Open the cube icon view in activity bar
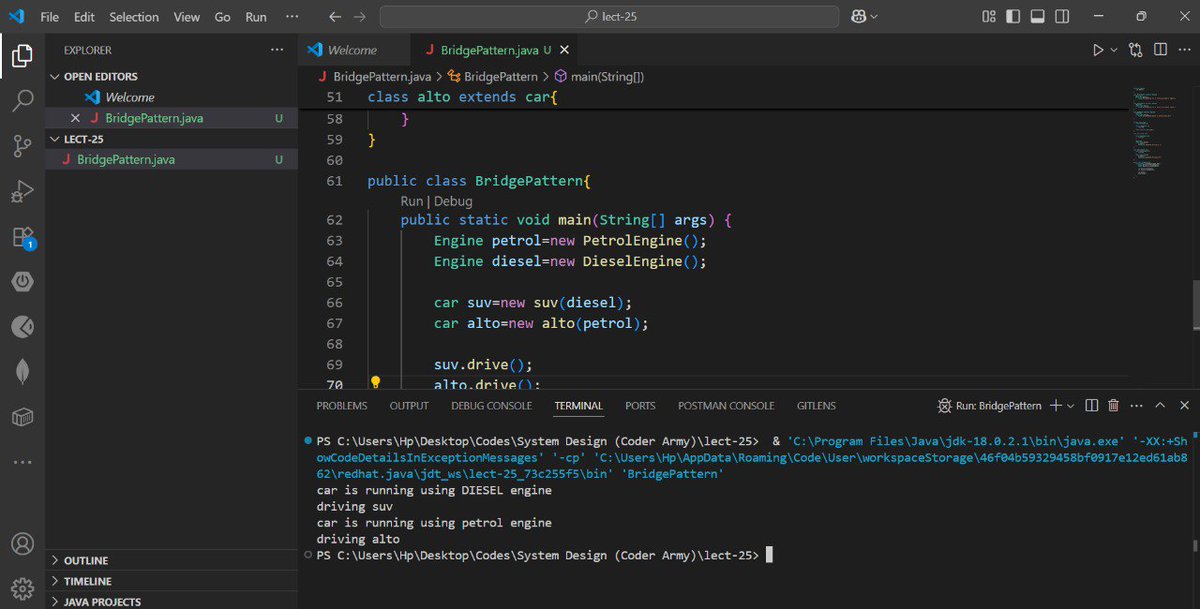Screen dimensions: 1200x609 (x=22, y=417)
